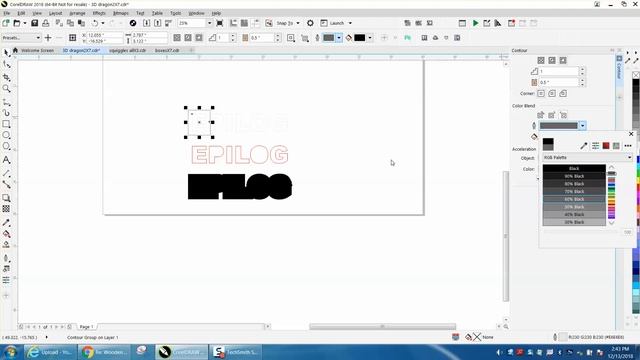Show color palettes view in the popup
640x360 pixels.
coord(616,146)
